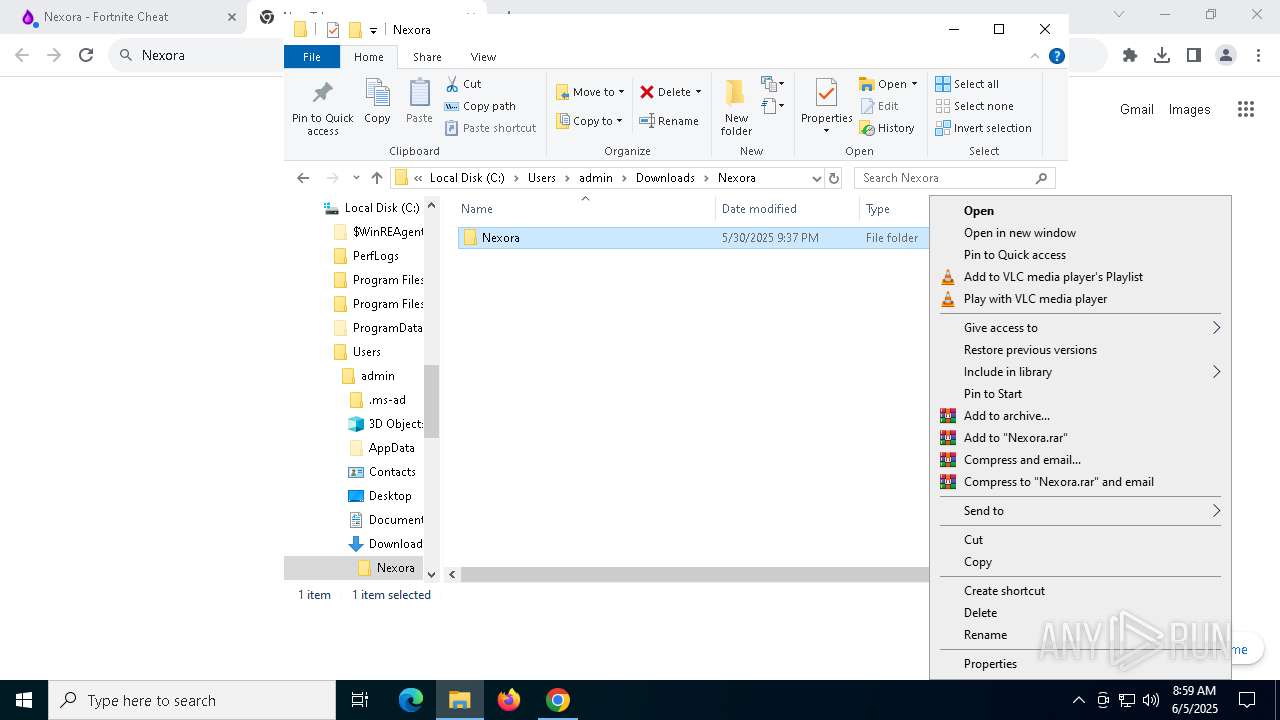Click Images link in Chrome
This screenshot has width=1280, height=720.
pyautogui.click(x=1190, y=110)
